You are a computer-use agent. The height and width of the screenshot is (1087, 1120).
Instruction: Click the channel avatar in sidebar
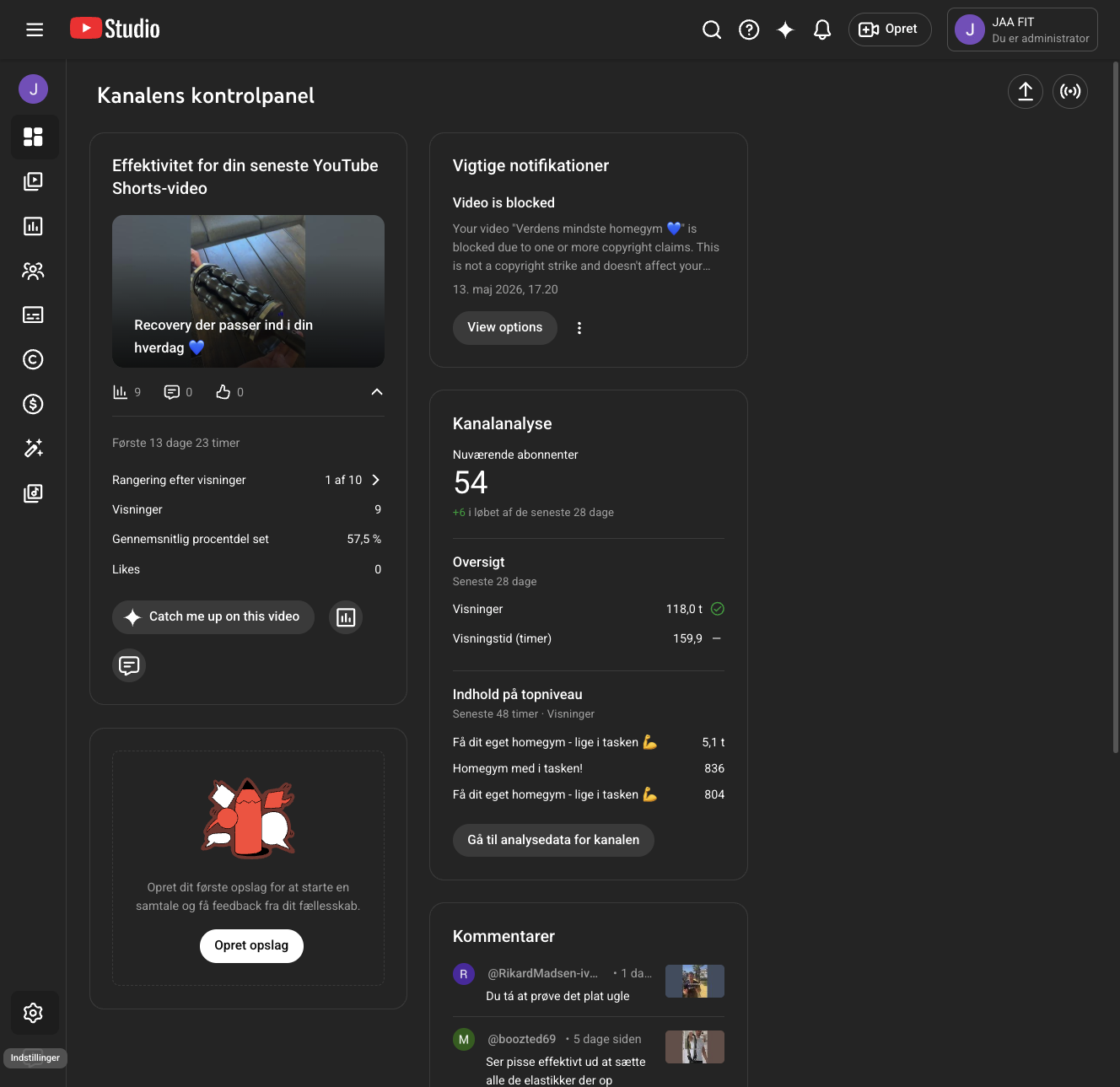click(x=33, y=89)
